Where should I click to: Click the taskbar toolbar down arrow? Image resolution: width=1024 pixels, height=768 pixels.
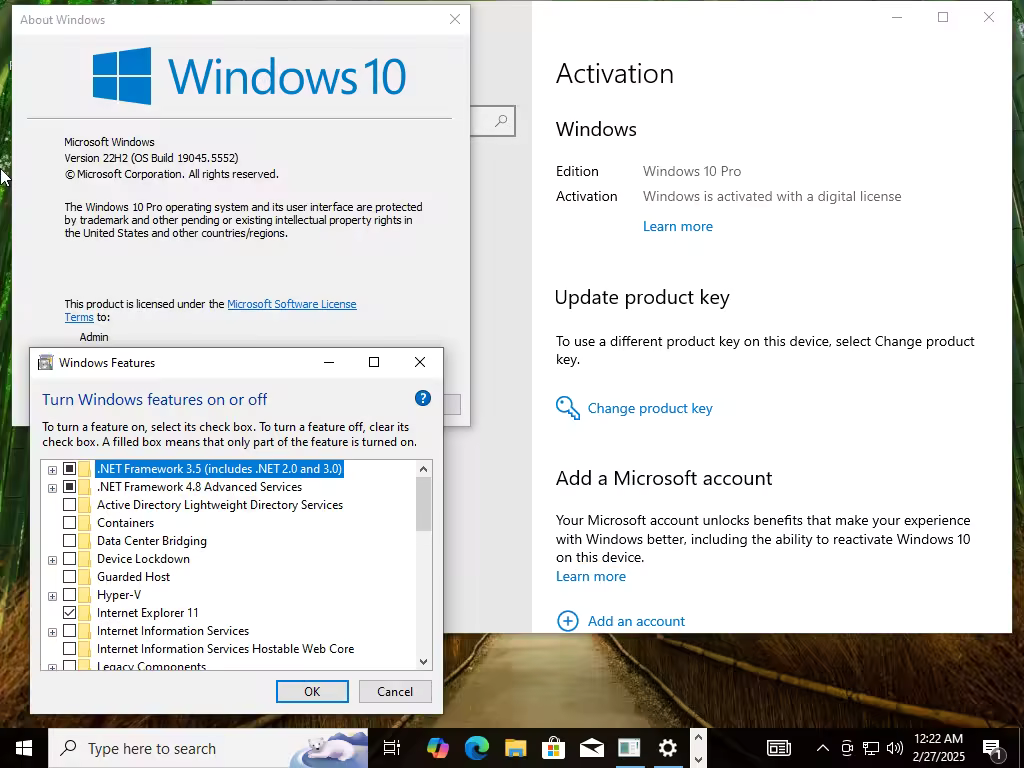(698, 759)
